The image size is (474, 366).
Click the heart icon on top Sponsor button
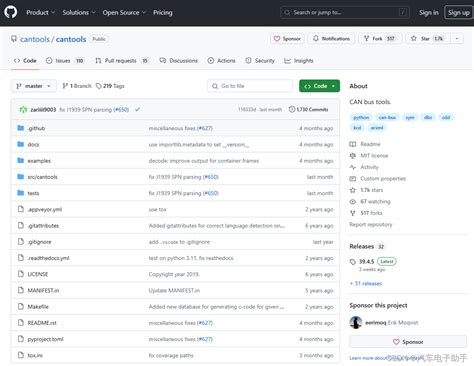point(277,39)
